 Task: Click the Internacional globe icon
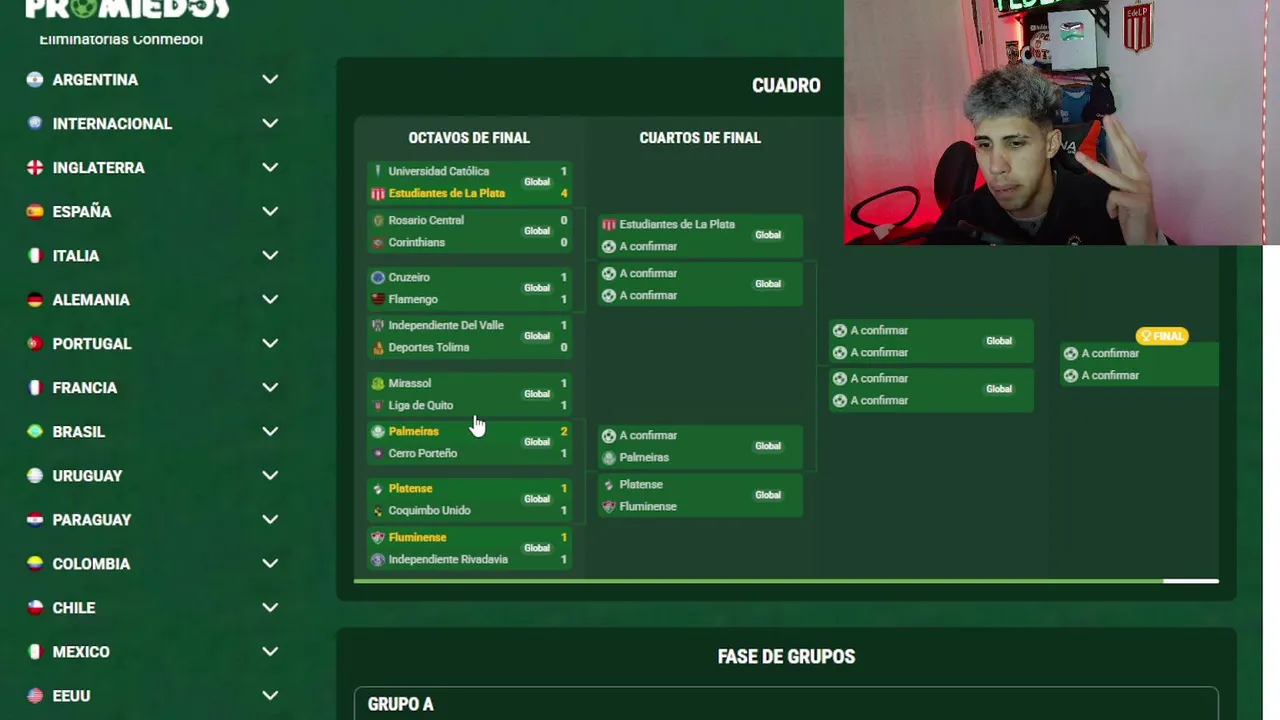pyautogui.click(x=35, y=124)
